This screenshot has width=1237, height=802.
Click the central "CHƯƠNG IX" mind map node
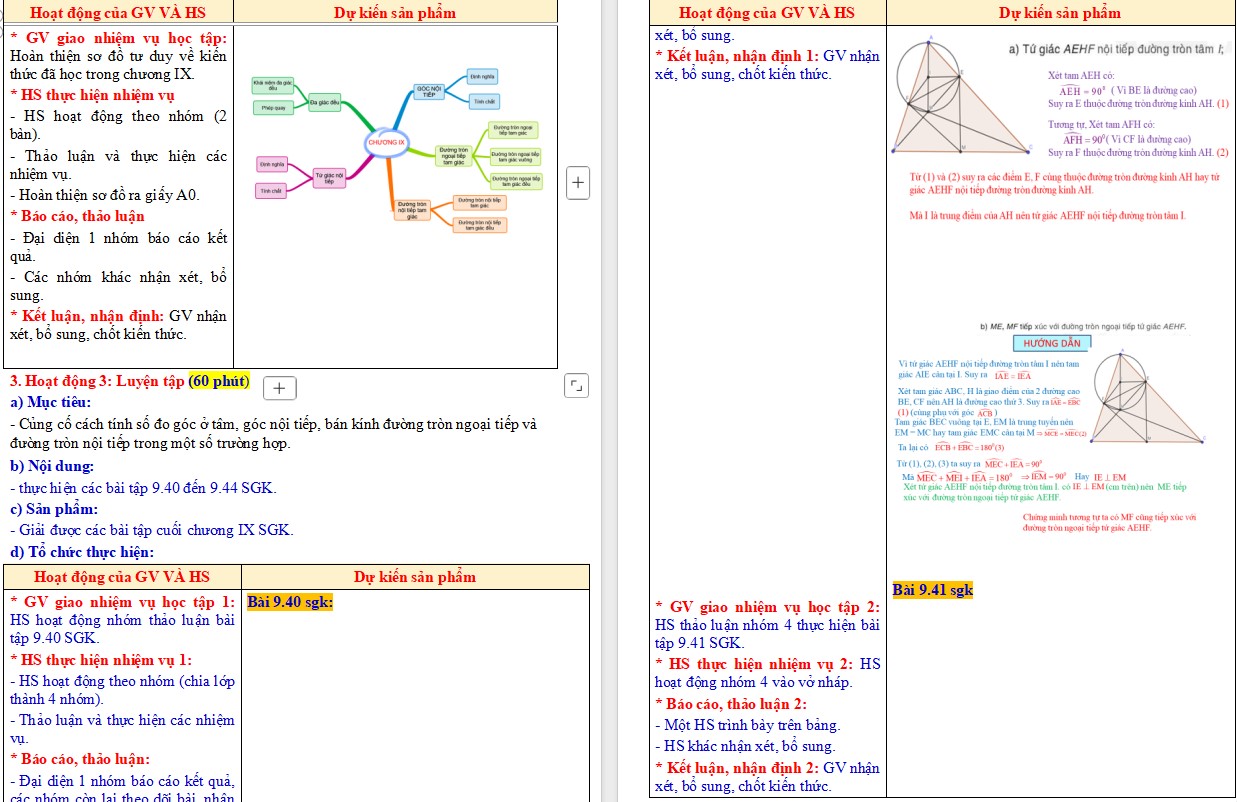387,143
